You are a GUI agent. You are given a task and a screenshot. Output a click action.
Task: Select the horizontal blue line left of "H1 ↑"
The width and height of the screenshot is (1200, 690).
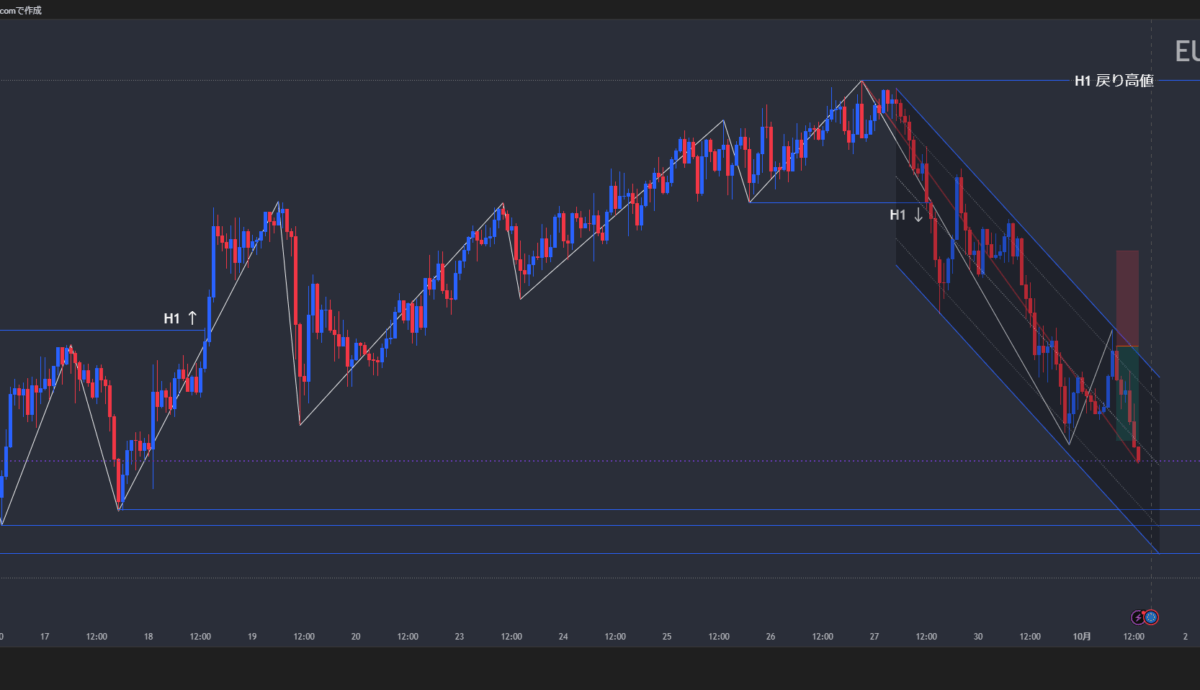80,330
